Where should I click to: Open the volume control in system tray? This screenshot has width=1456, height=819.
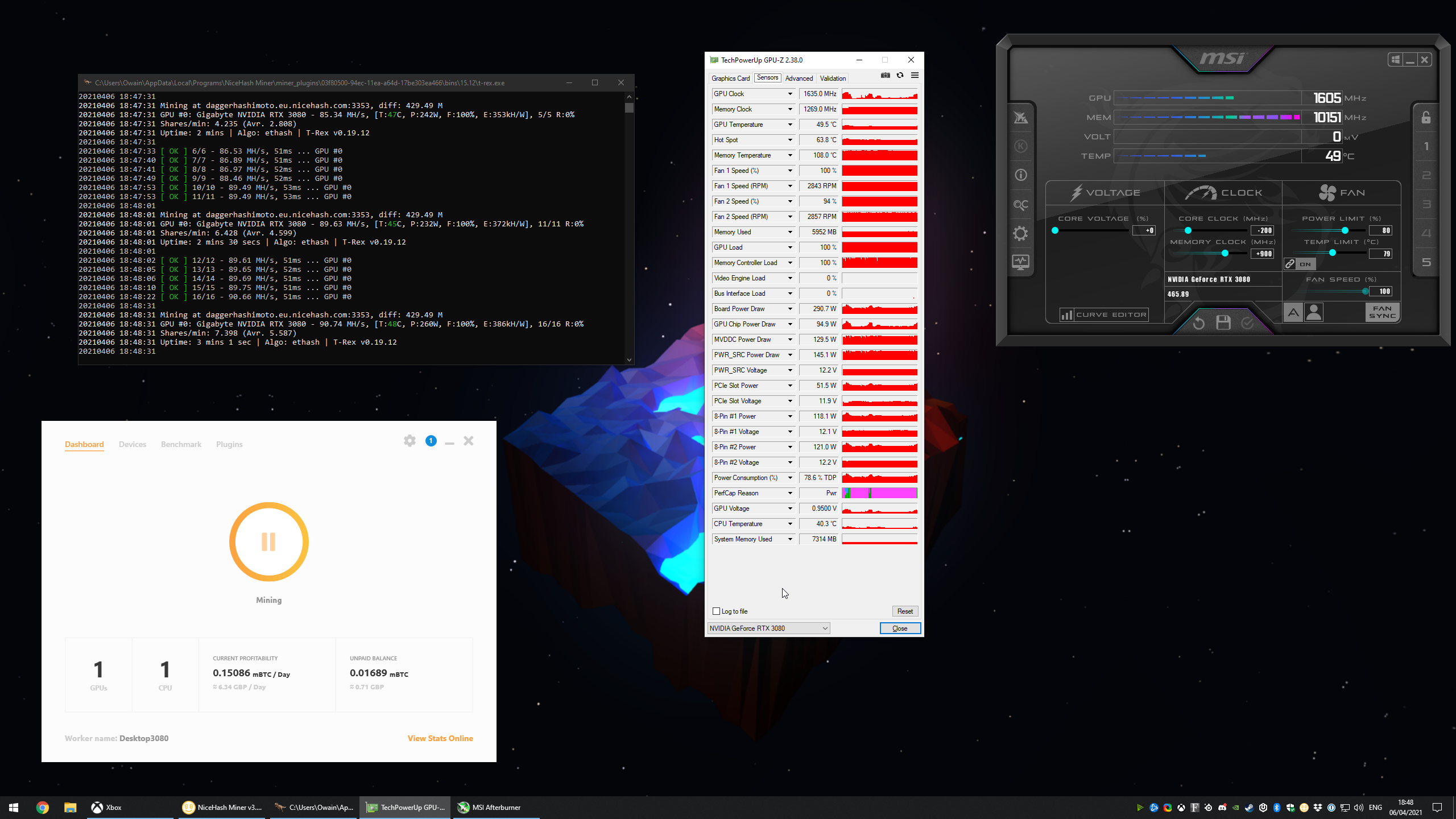(1359, 808)
